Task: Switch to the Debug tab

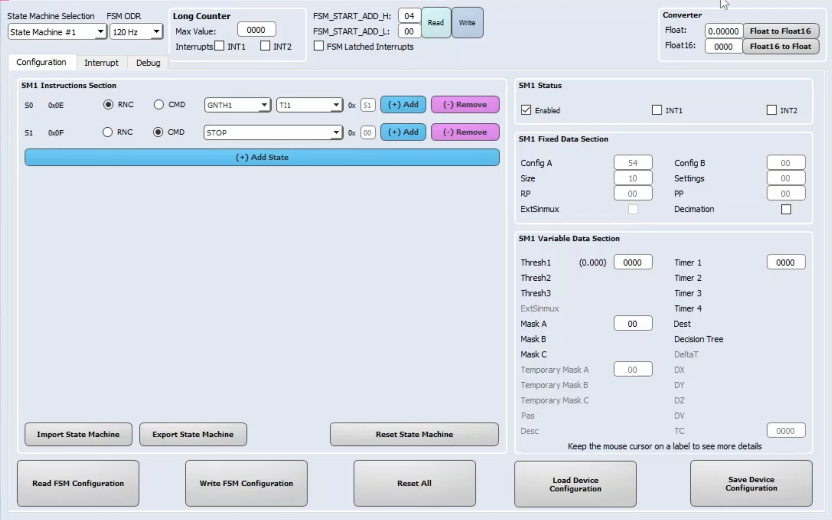Action: (148, 63)
